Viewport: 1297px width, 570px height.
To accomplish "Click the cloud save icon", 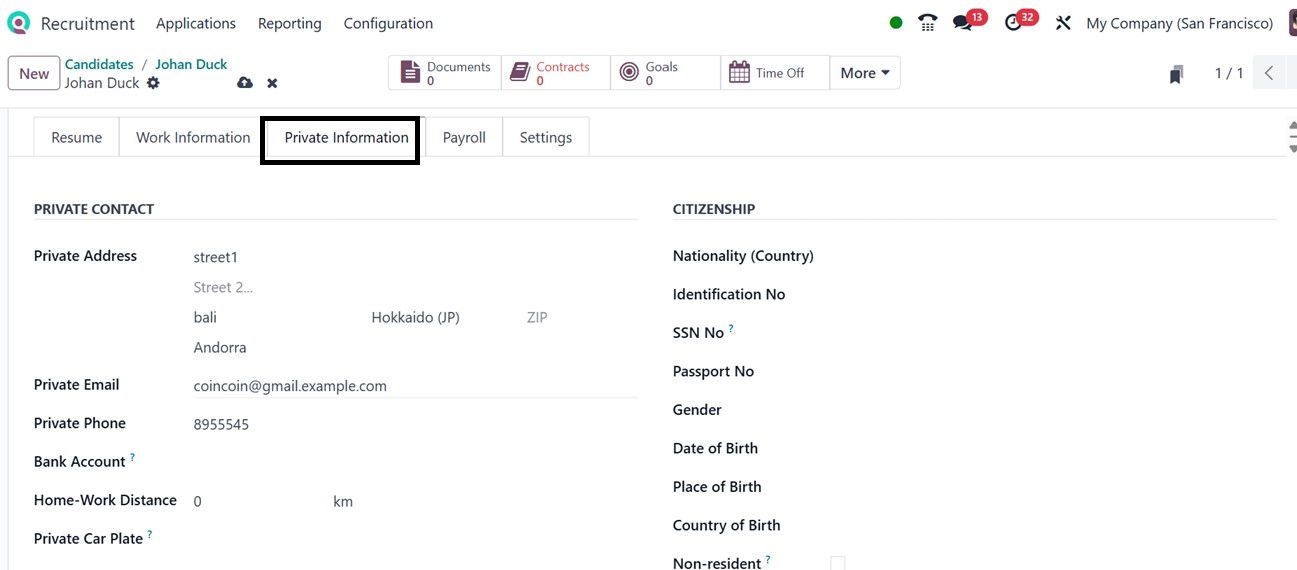I will point(245,83).
